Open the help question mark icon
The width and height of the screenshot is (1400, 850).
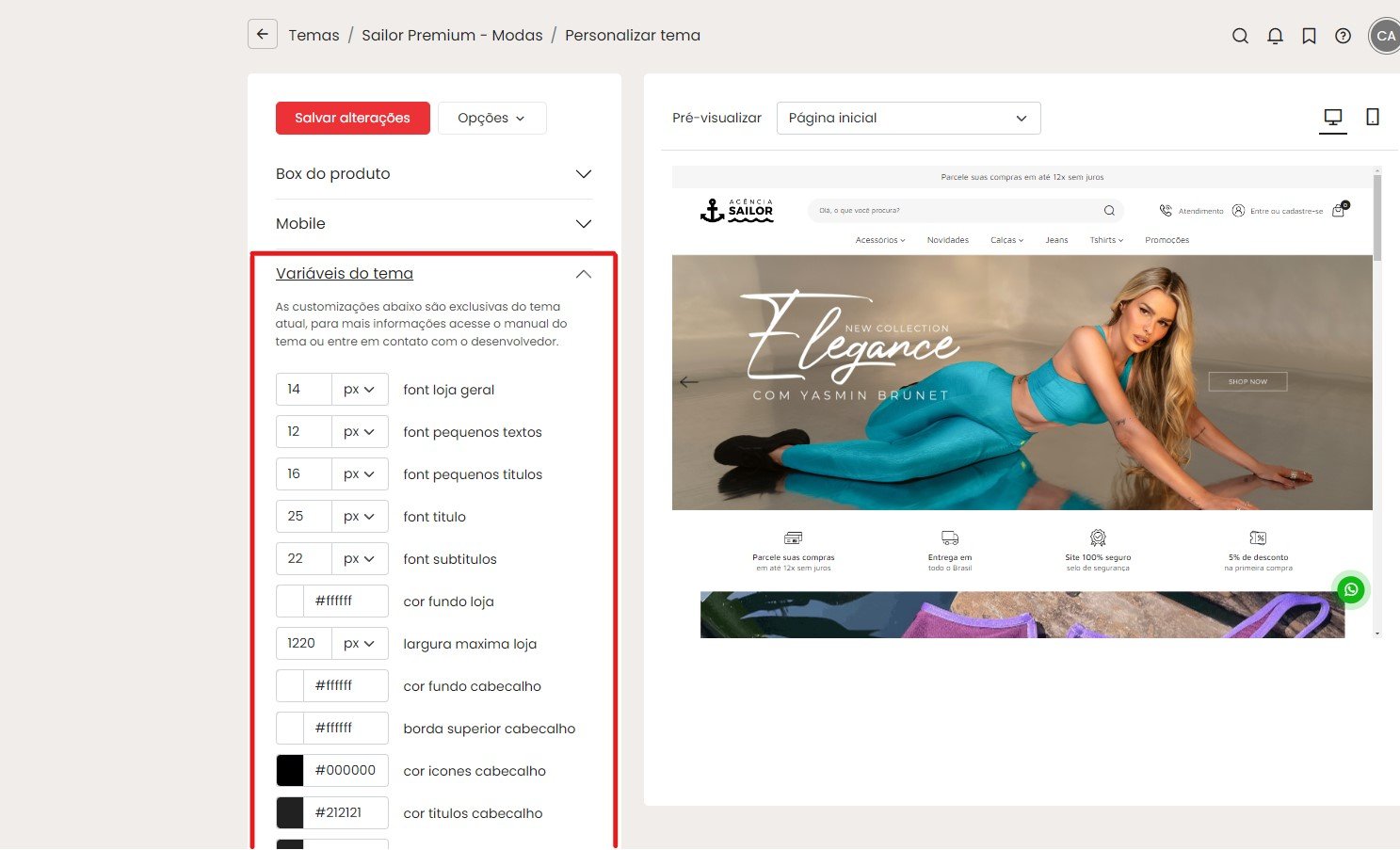click(1344, 36)
